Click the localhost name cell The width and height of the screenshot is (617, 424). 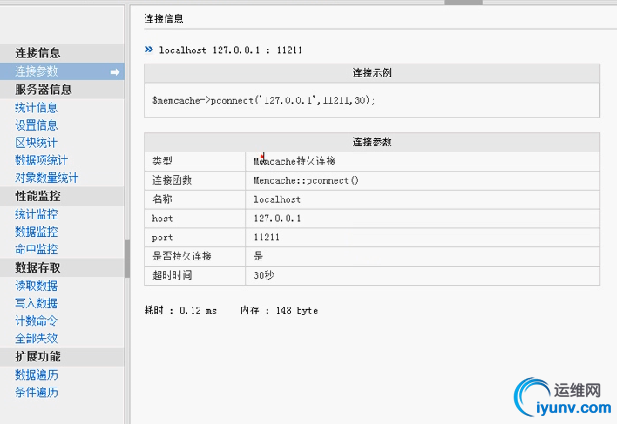[x=423, y=200]
